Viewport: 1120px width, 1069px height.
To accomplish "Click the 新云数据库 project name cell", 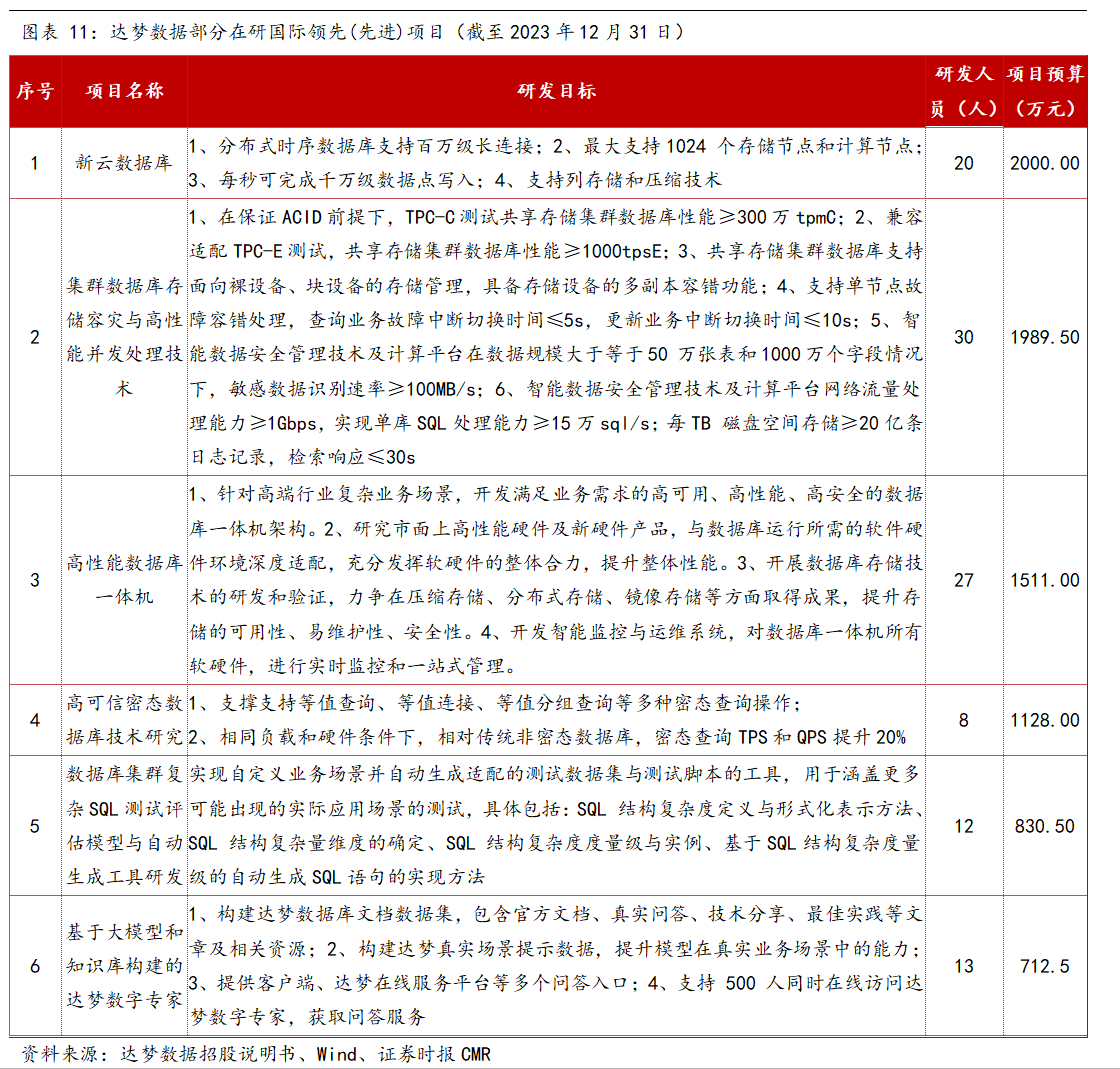I will click(124, 163).
